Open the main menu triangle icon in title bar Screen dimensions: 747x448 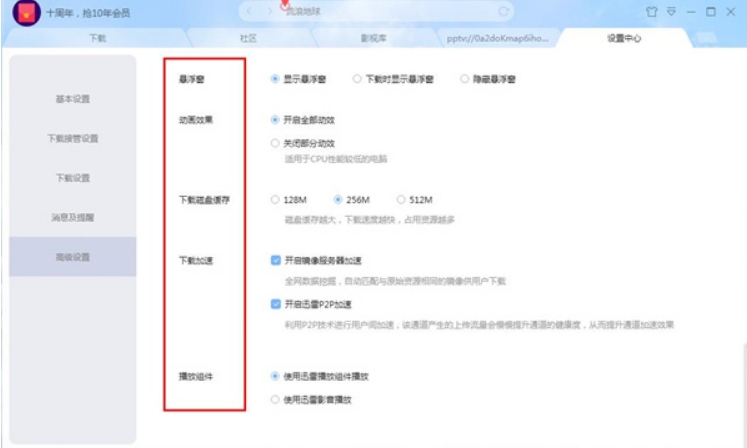[x=671, y=11]
